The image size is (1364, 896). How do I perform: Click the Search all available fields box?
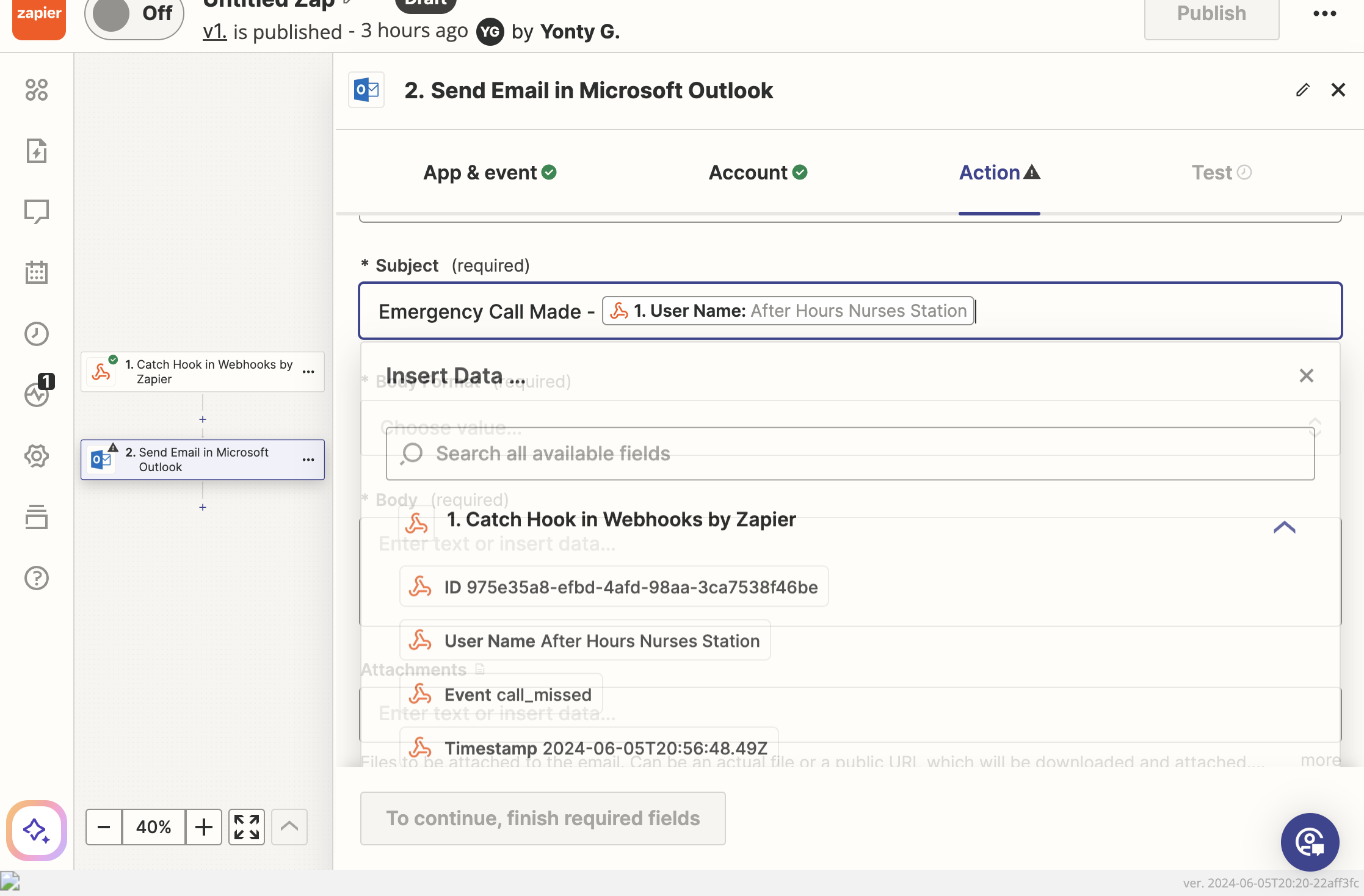[x=850, y=453]
